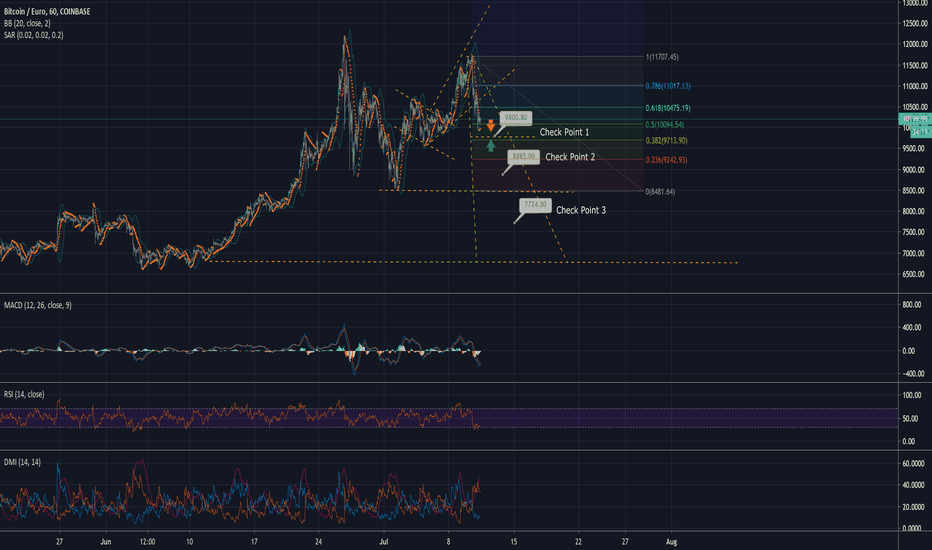The width and height of the screenshot is (932, 550).
Task: Click Fibonacci level 0.618(10475.19) label
Action: tap(668, 108)
